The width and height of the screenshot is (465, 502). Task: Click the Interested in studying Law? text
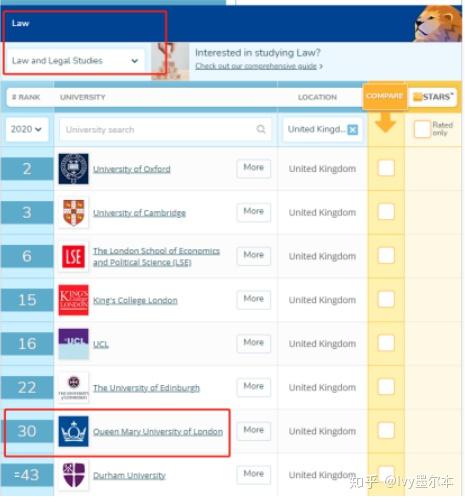click(258, 53)
